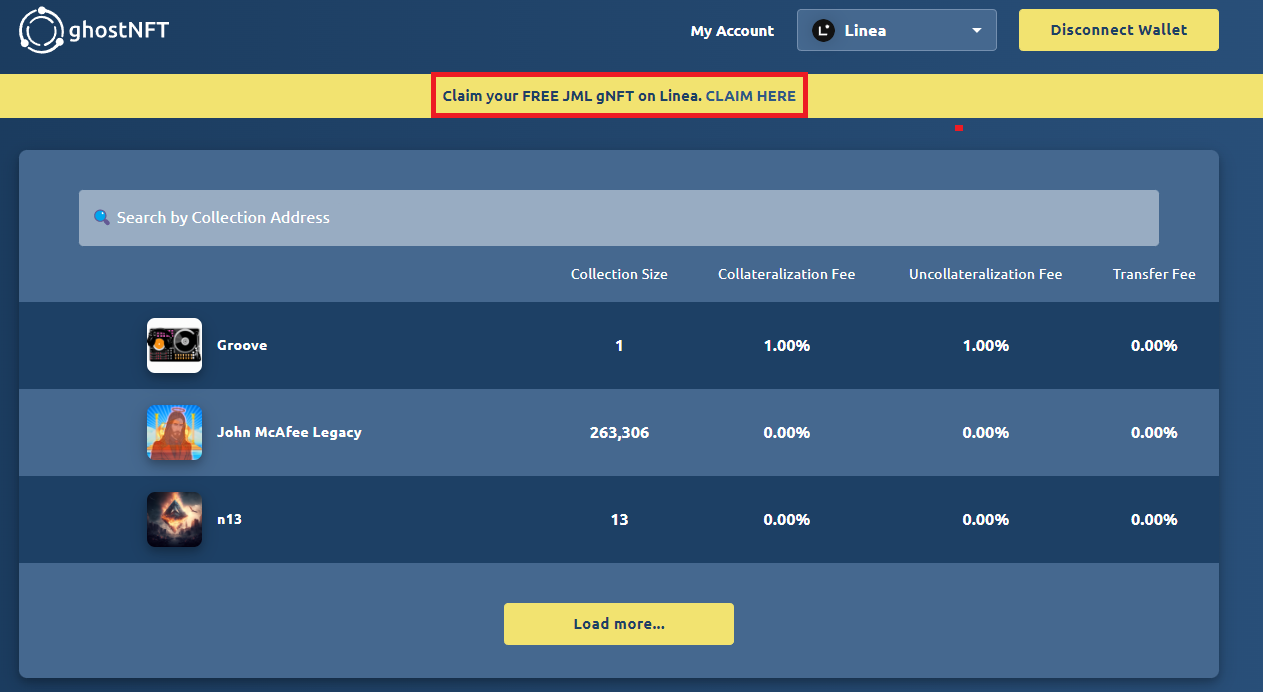
Task: Click John McAfee Legacy's transfer fee value
Action: tap(1154, 433)
